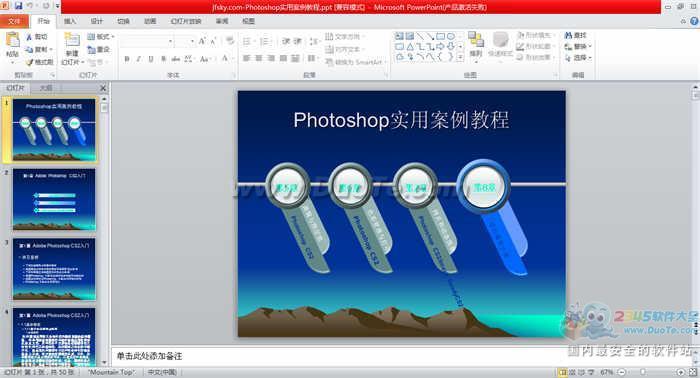Open the Animations (动画) ribbon tab
The width and height of the screenshot is (700, 378).
coord(150,21)
